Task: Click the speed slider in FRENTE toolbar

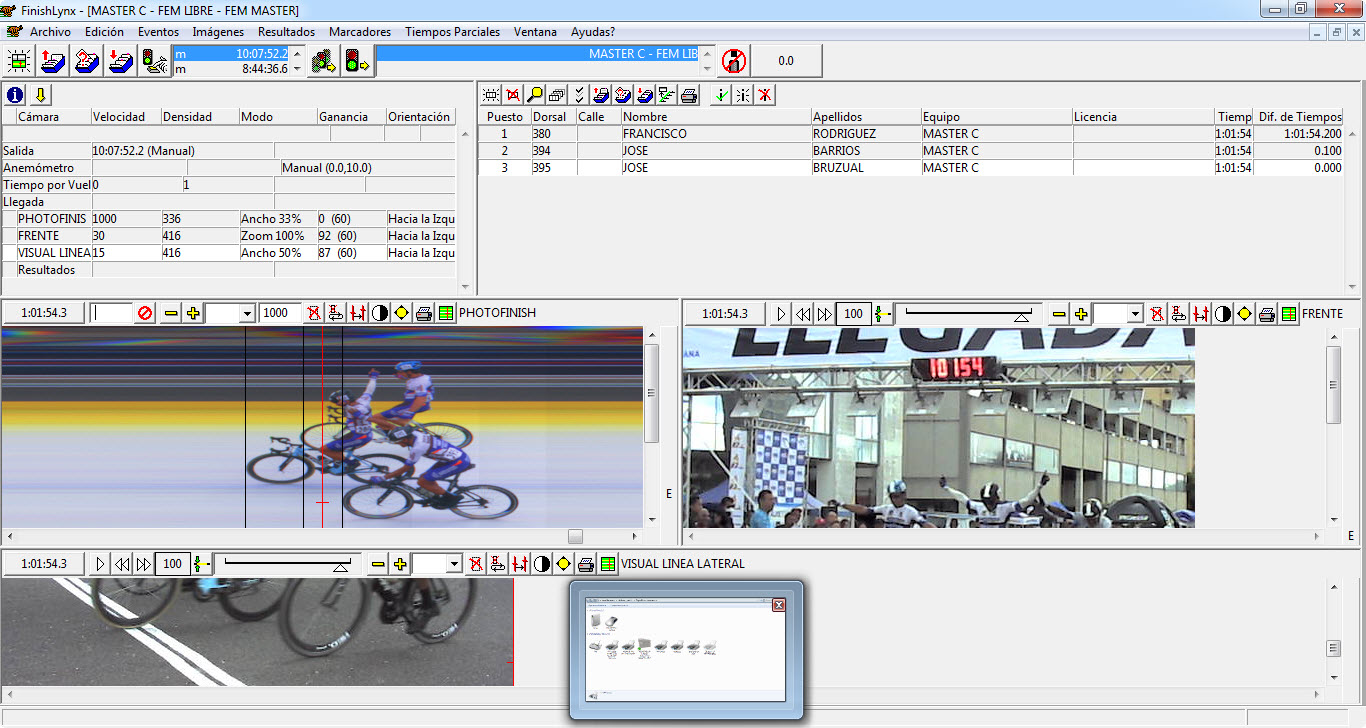Action: [964, 314]
